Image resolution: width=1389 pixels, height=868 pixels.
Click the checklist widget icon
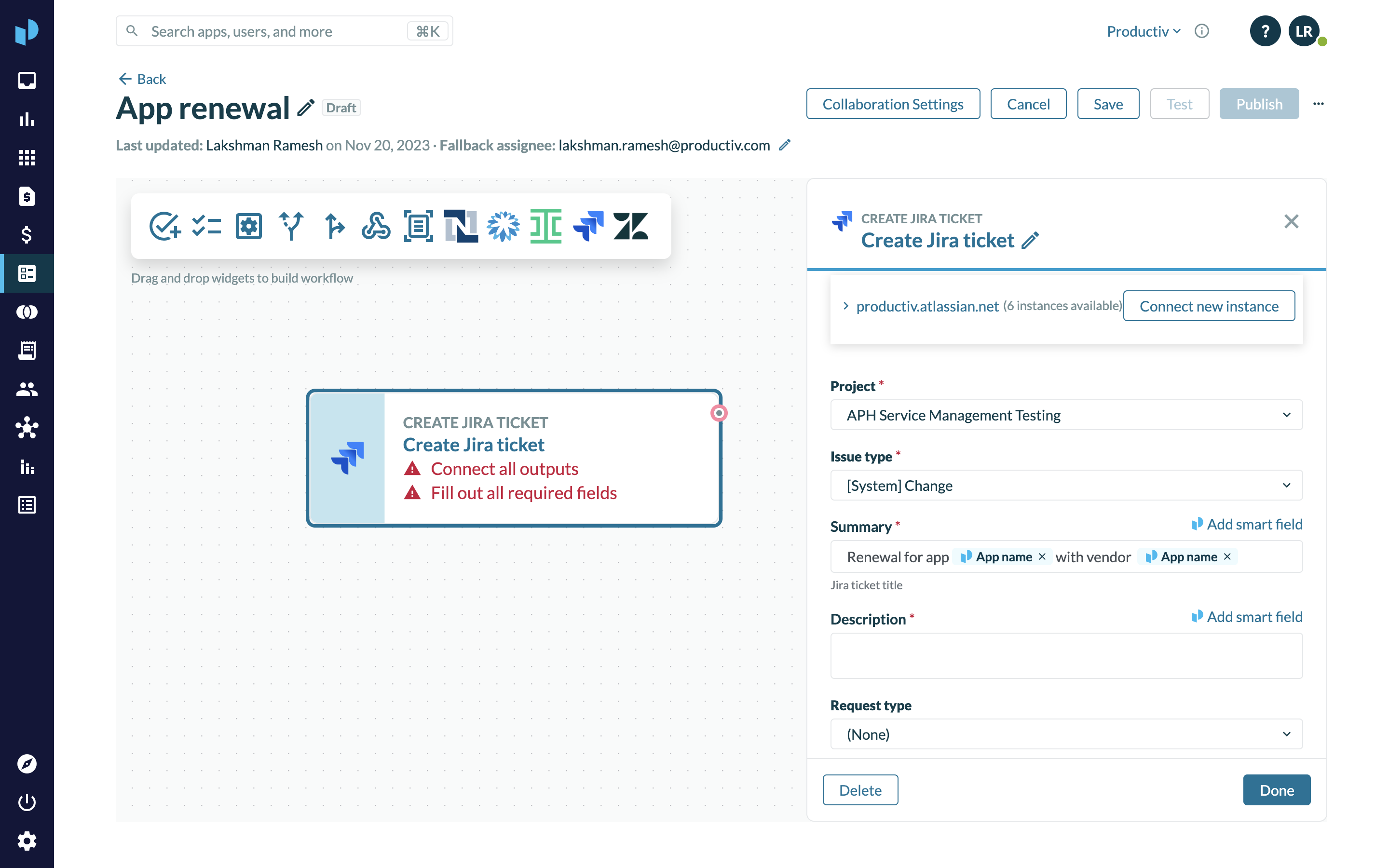pos(206,226)
